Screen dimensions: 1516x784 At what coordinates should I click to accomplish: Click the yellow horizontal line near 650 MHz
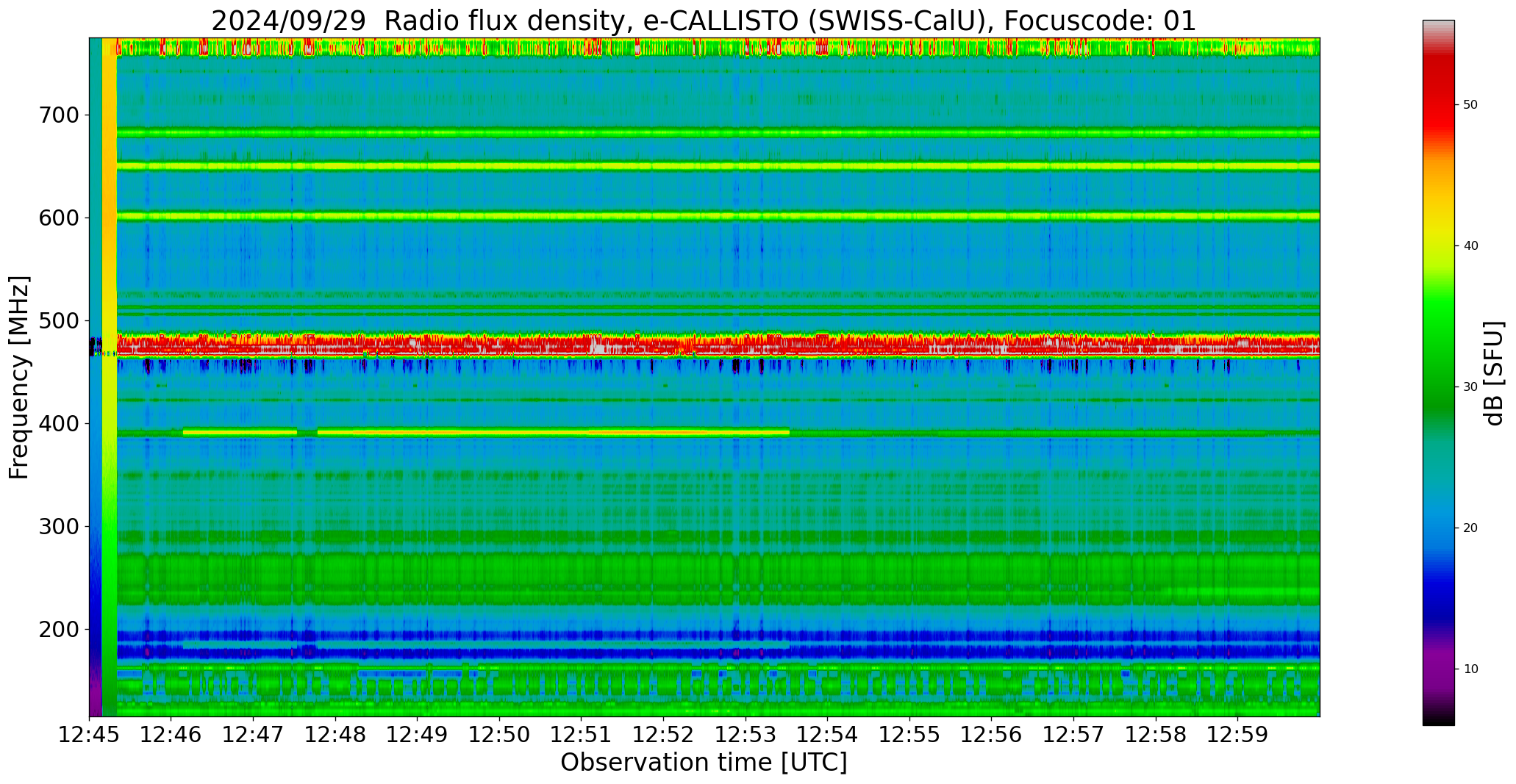(718, 166)
